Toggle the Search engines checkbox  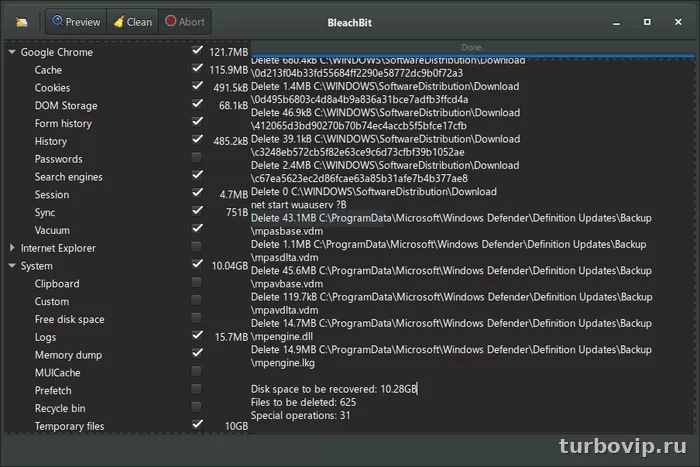196,175
